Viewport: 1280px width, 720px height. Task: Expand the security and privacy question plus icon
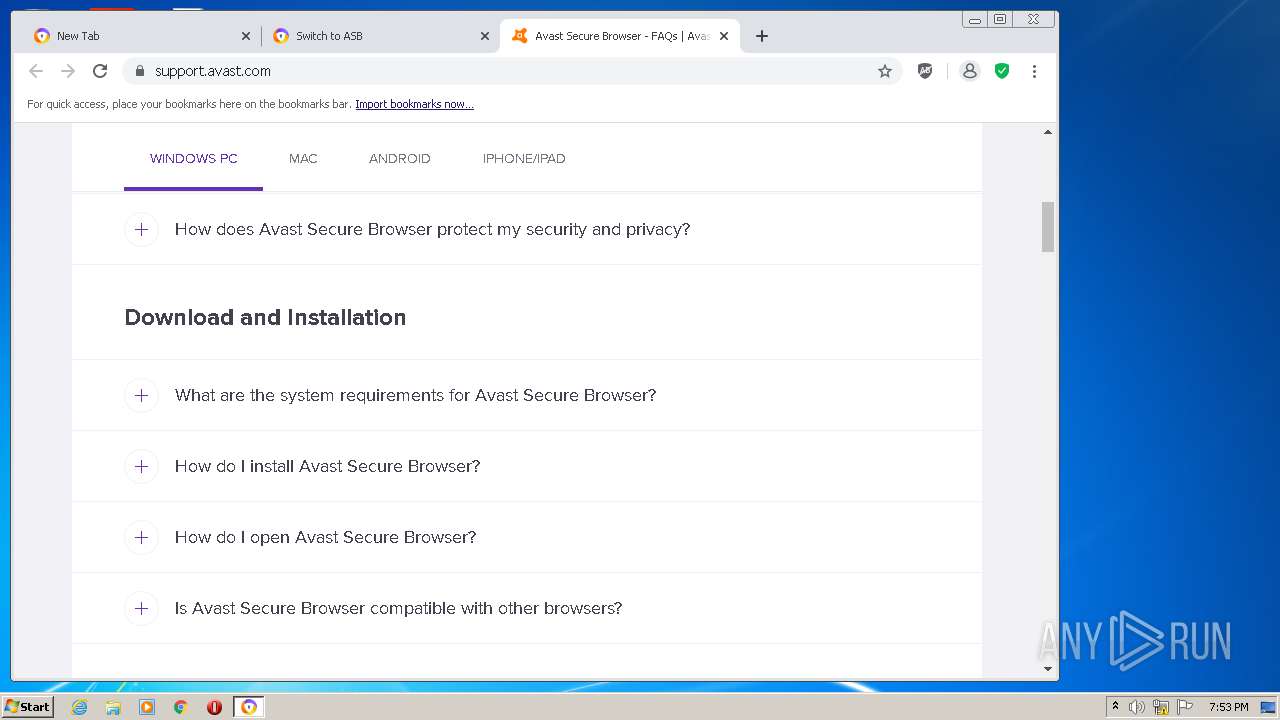pyautogui.click(x=141, y=229)
